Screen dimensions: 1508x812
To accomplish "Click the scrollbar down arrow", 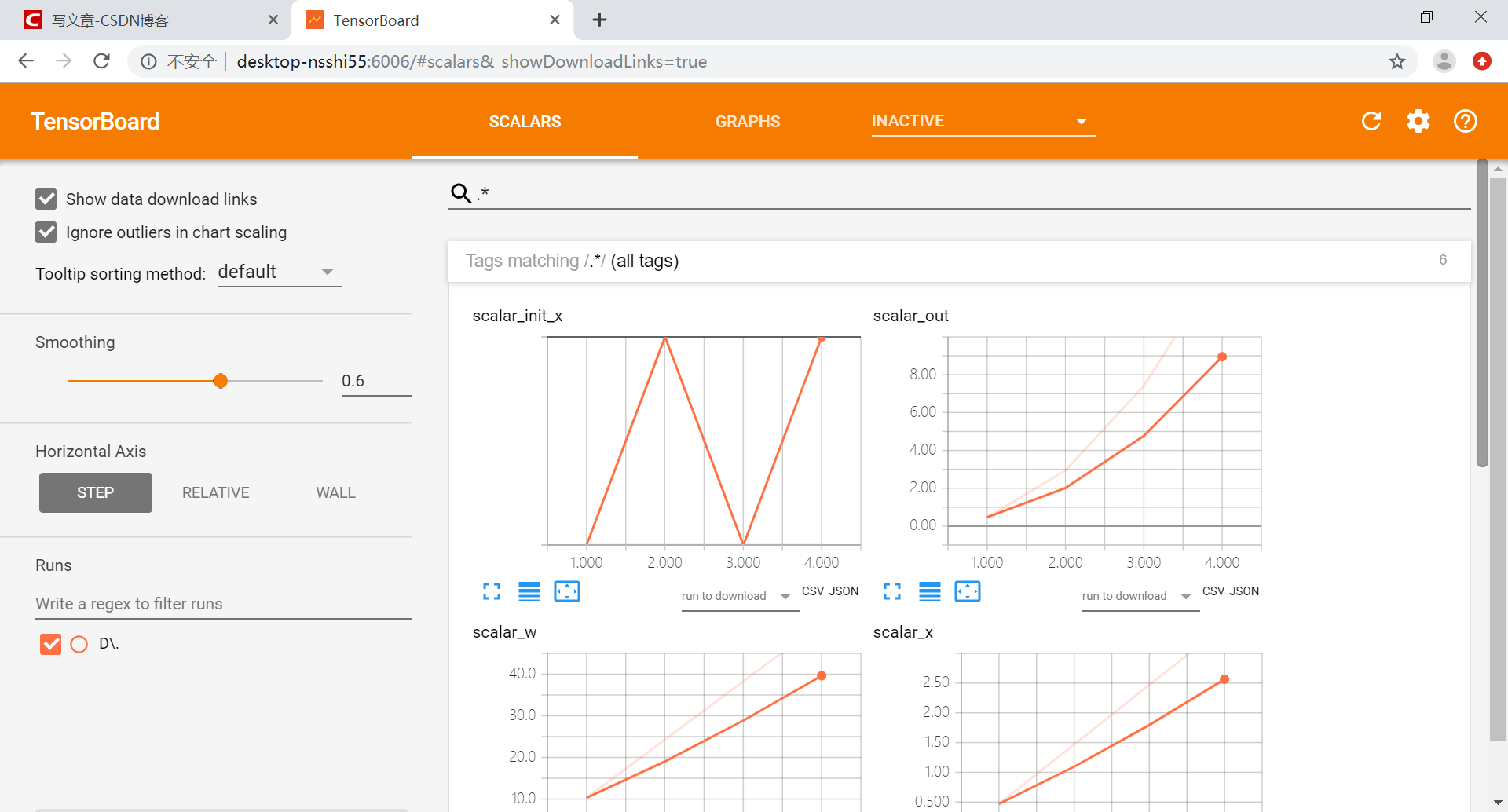I will 1499,802.
